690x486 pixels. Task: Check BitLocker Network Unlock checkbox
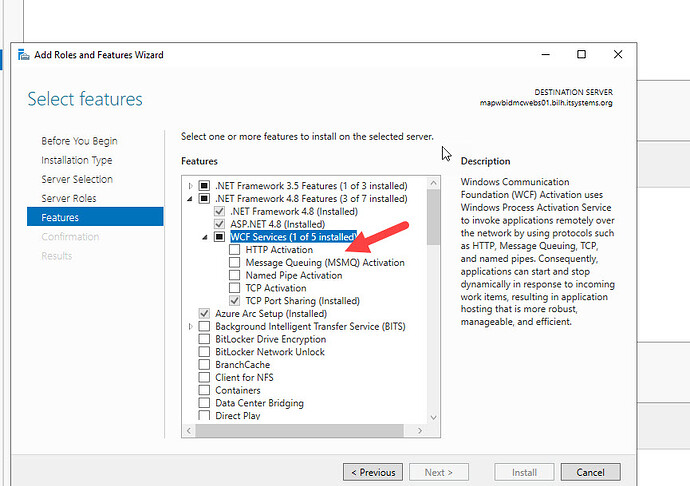(x=204, y=352)
